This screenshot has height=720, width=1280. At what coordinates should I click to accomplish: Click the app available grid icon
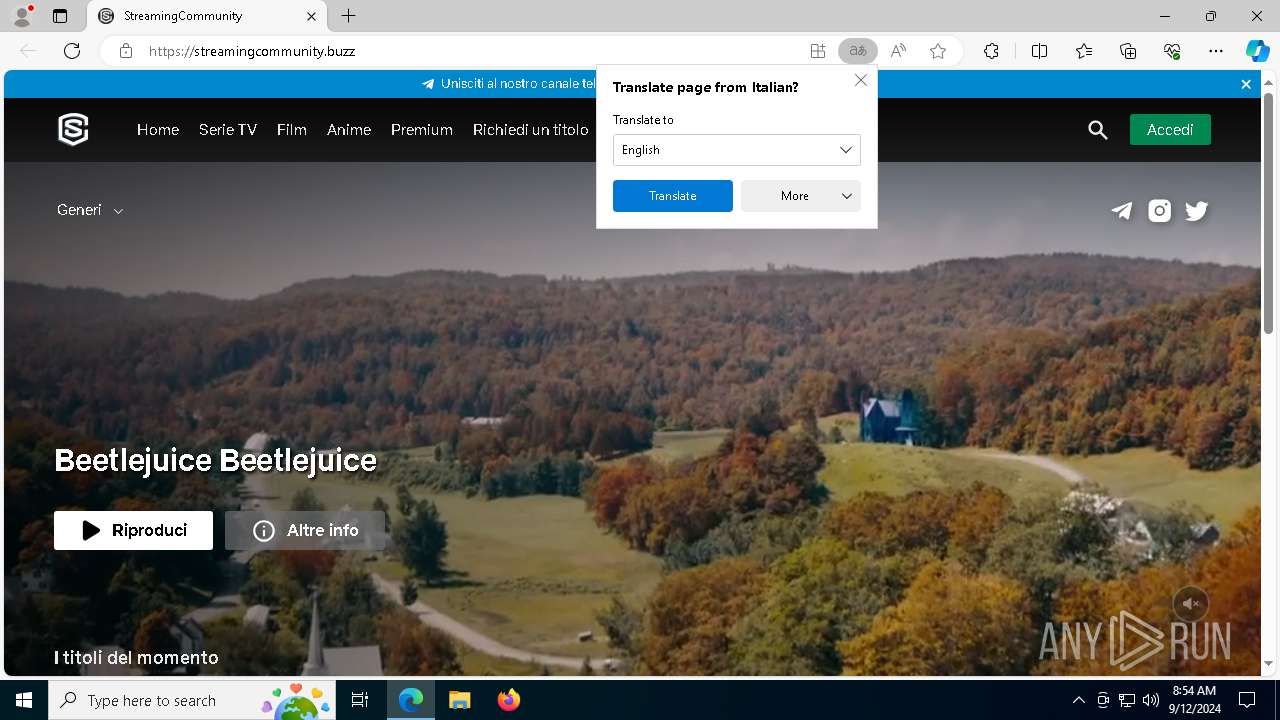[818, 51]
